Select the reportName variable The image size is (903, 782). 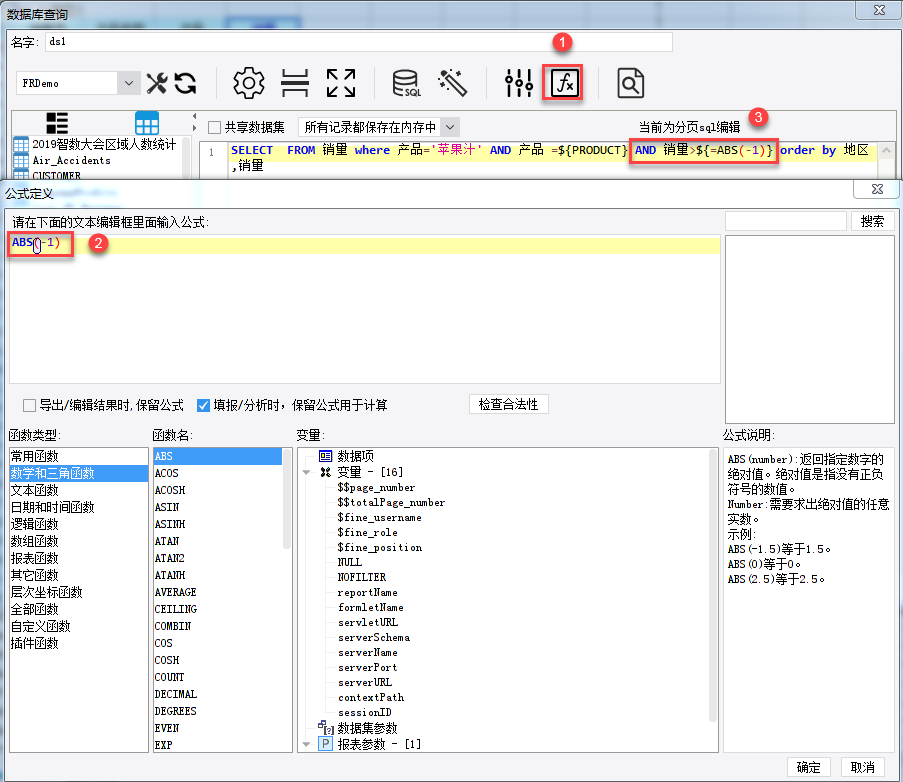(367, 593)
